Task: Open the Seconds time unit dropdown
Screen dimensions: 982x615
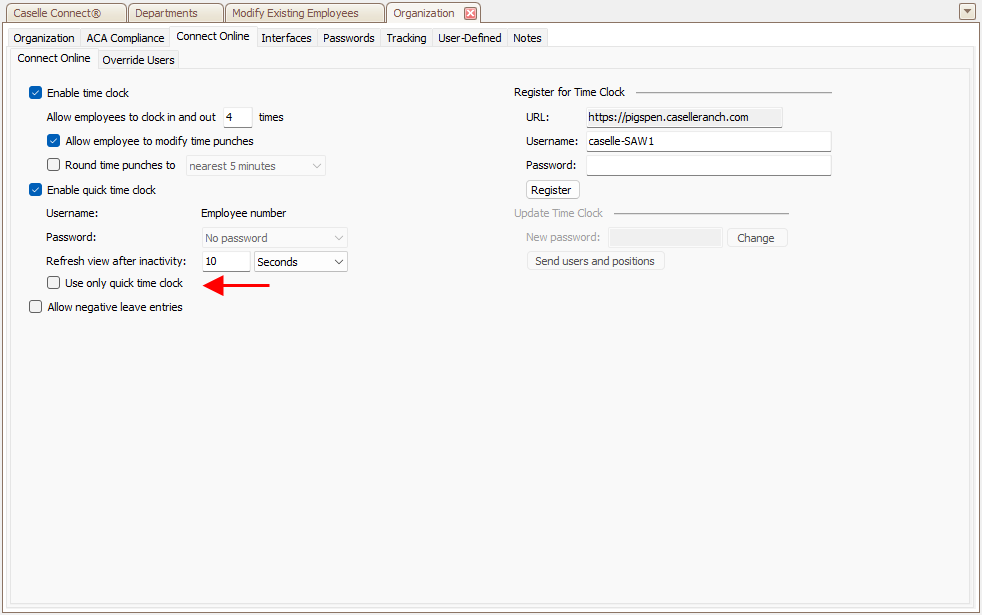Action: tap(301, 262)
